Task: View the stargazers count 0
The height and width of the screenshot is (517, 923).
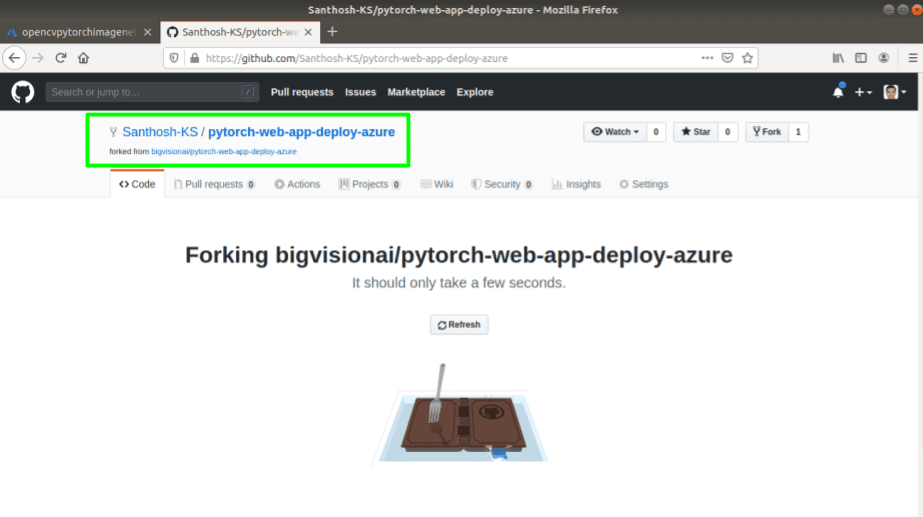Action: click(728, 132)
